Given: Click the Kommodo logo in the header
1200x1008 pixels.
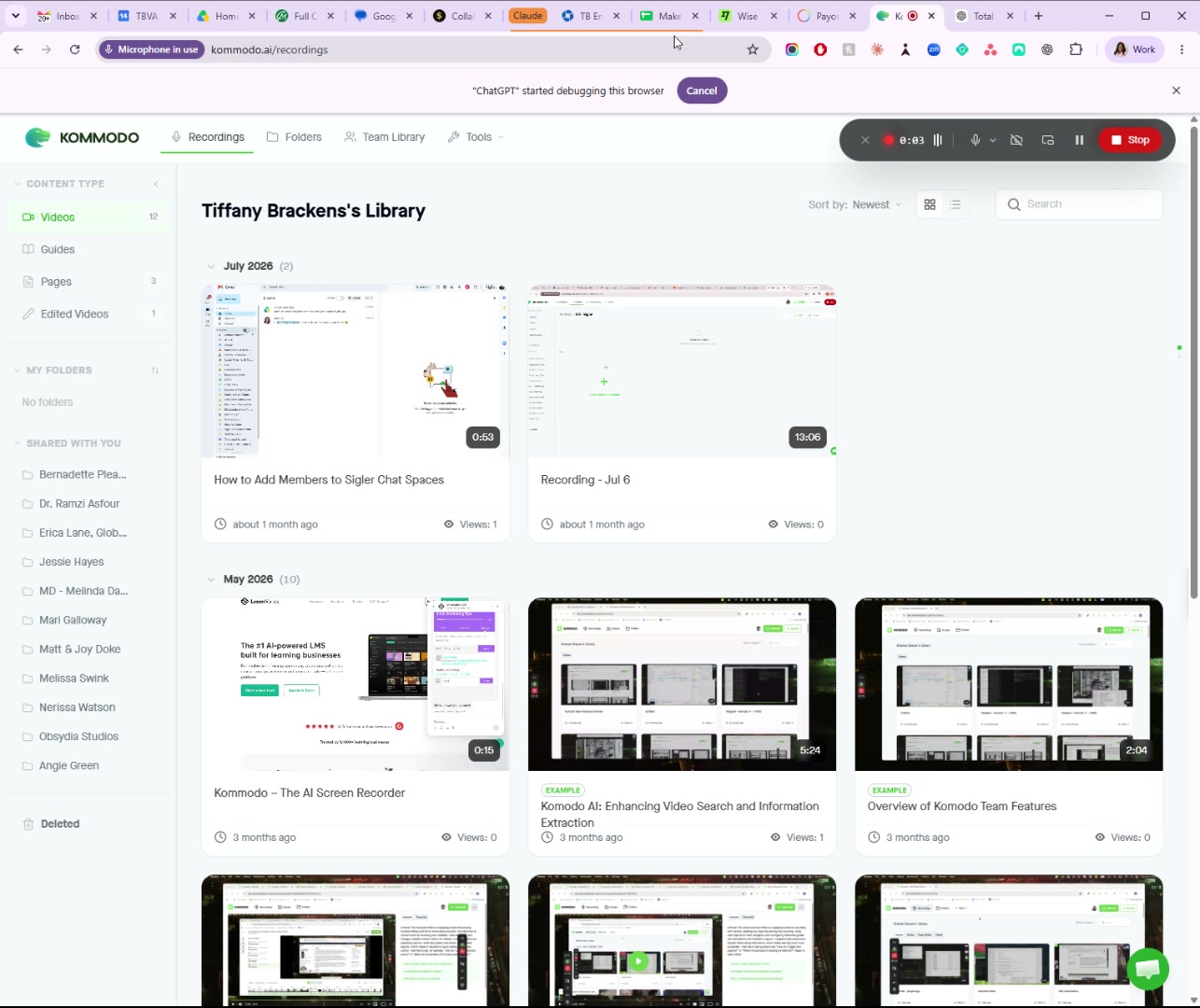Looking at the screenshot, I should [x=82, y=138].
